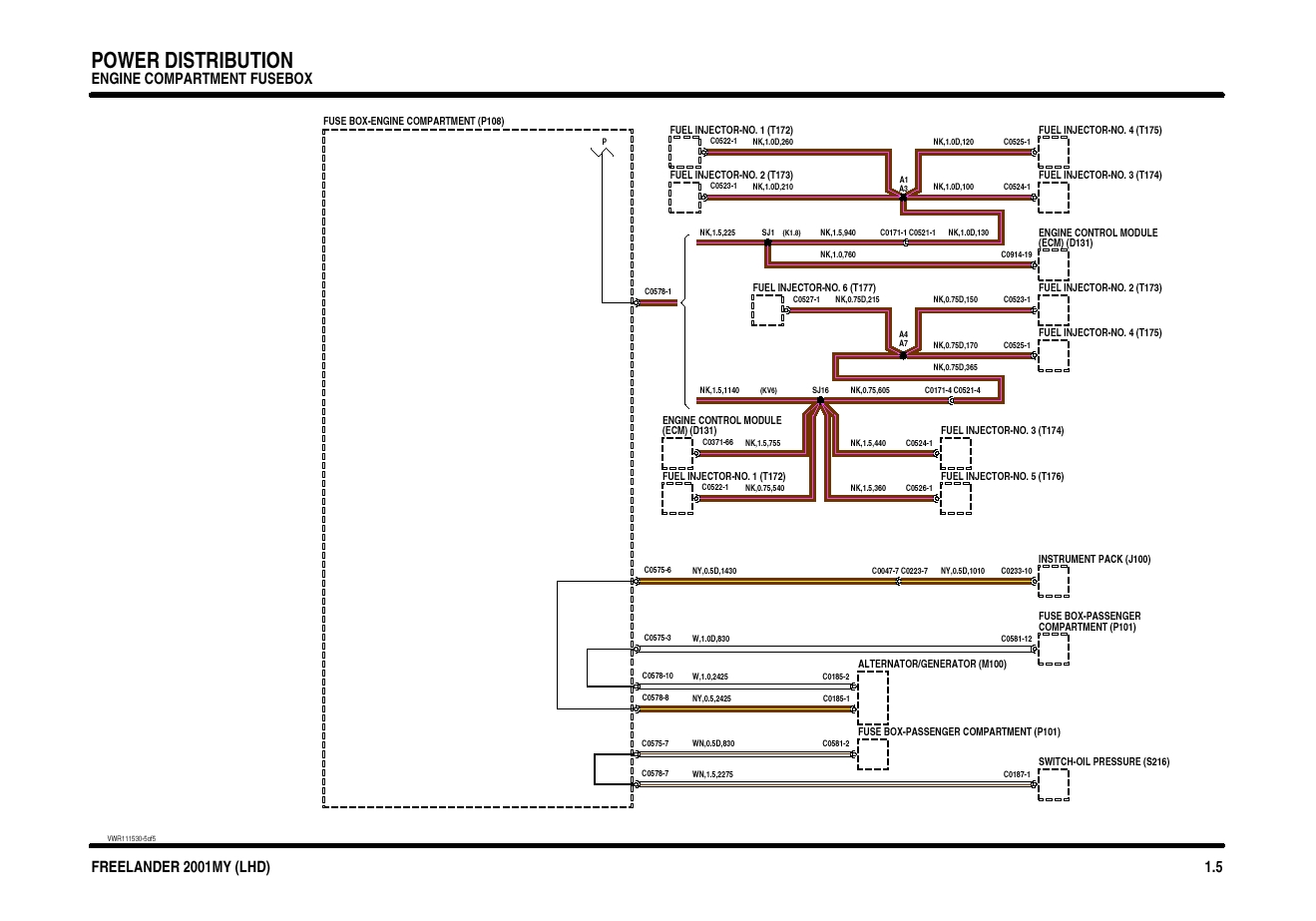Select the C0581-12 connector label
1316x921 pixels.
pyautogui.click(x=1016, y=639)
